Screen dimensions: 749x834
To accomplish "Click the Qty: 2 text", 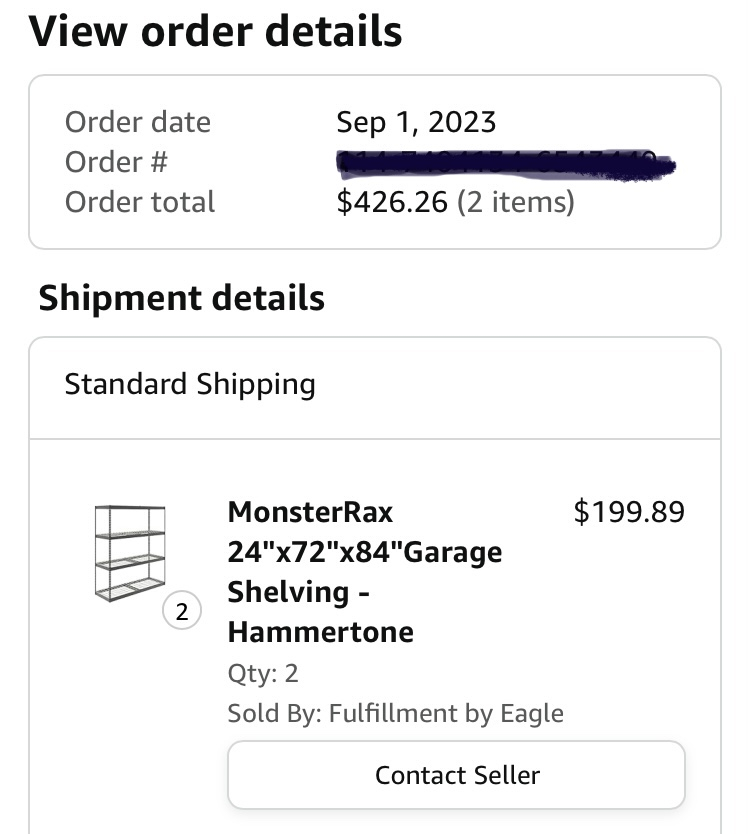I will 263,673.
